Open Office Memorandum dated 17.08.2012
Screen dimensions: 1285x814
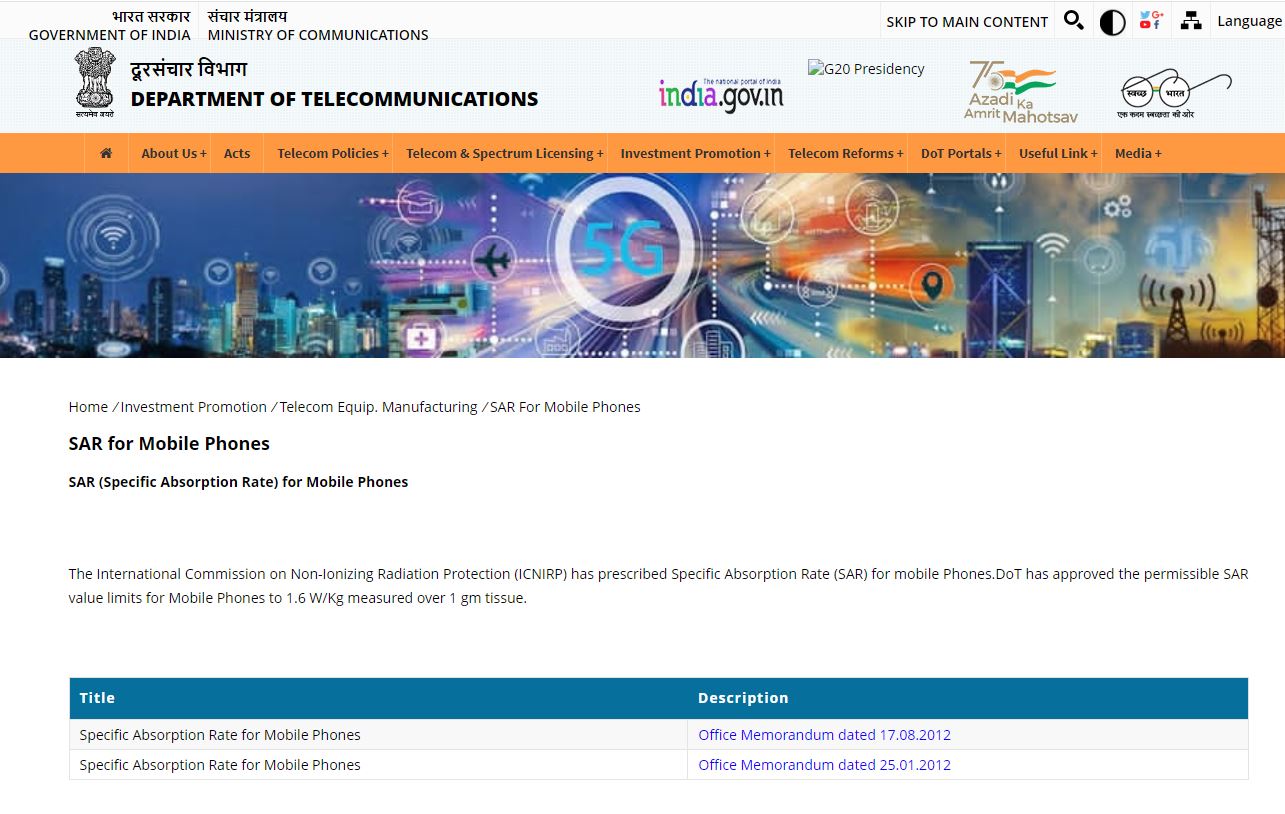pos(824,735)
